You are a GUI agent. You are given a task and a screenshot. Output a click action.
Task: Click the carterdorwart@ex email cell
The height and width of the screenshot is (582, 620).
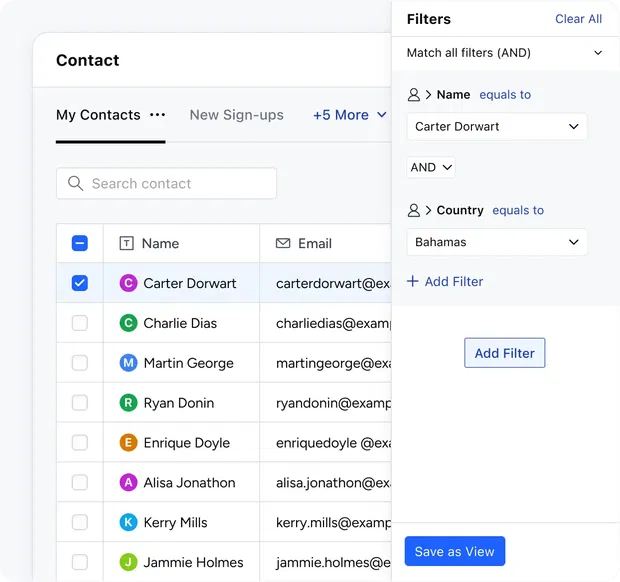325,283
